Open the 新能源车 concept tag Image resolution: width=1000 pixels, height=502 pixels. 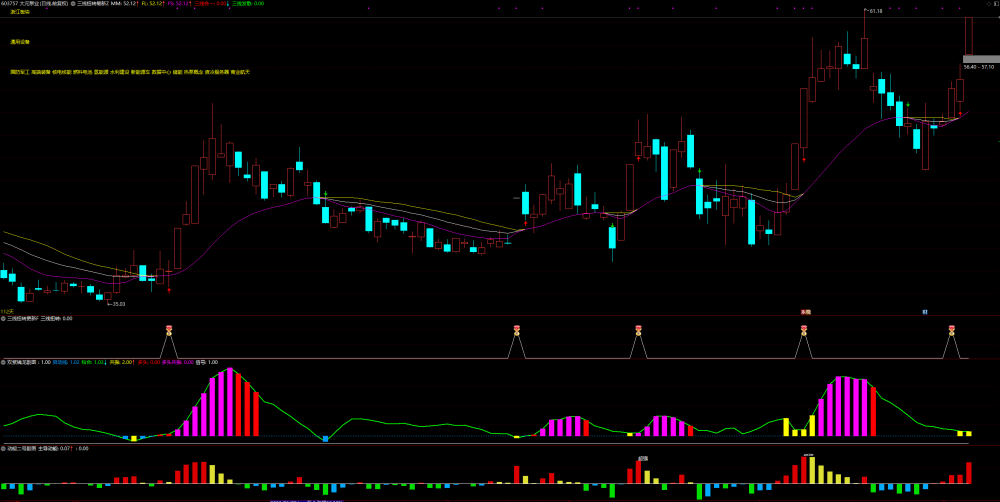pyautogui.click(x=140, y=72)
